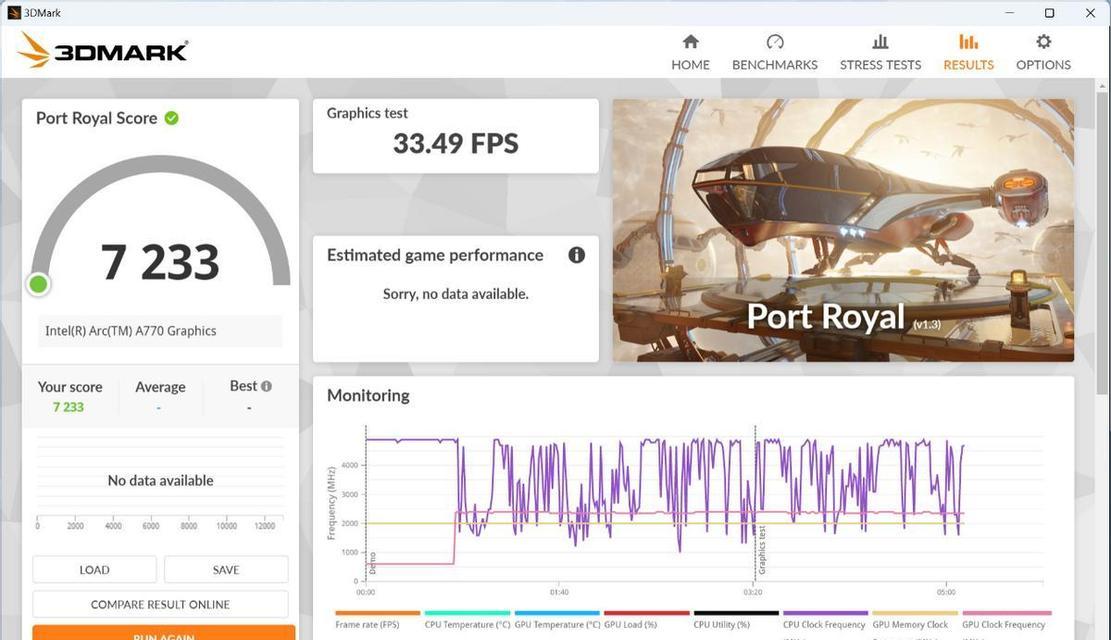1111x640 pixels.
Task: Click the green marker dot on the score gauge
Action: tap(38, 284)
